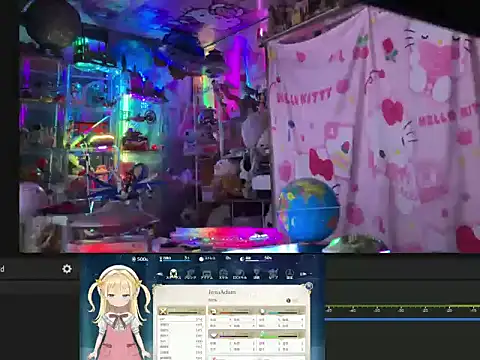Image resolution: width=480 pixels, height=360 pixels.
Task: Open the highlighted status menu icon
Action: click(x=173, y=274)
